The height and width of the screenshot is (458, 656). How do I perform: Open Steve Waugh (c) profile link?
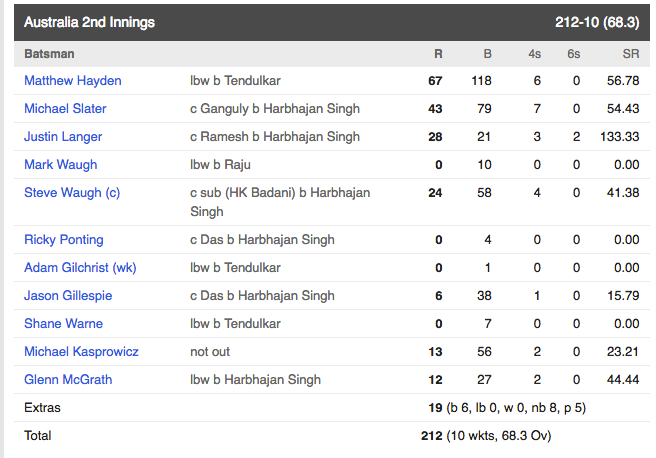pyautogui.click(x=72, y=193)
